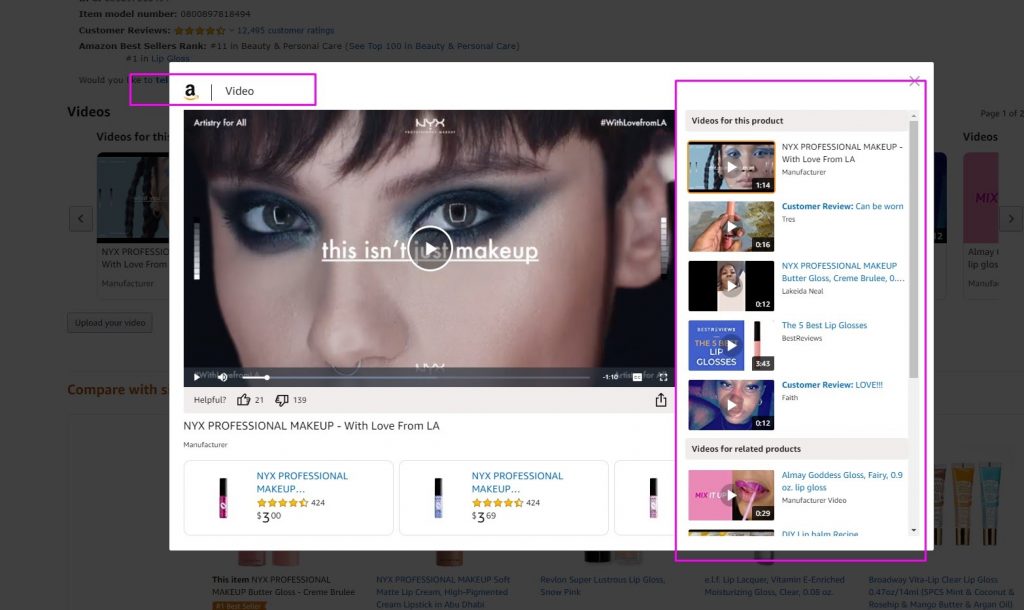This screenshot has height=610, width=1024.
Task: Play the 0:16 Customer Review thumbnail
Action: [731, 227]
